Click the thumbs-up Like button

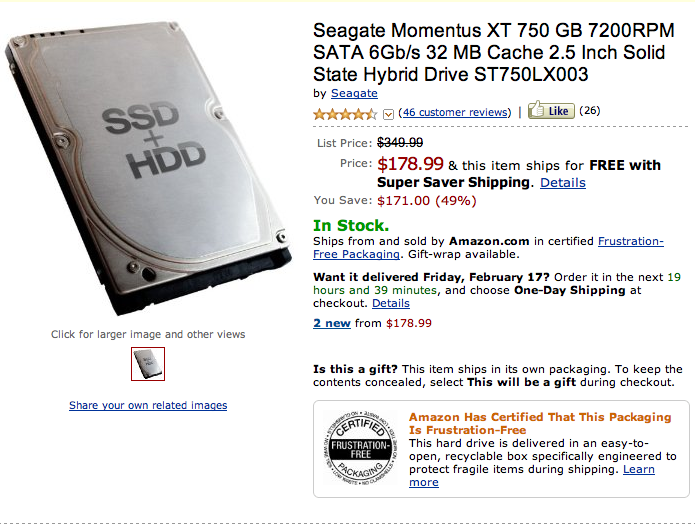click(x=551, y=111)
